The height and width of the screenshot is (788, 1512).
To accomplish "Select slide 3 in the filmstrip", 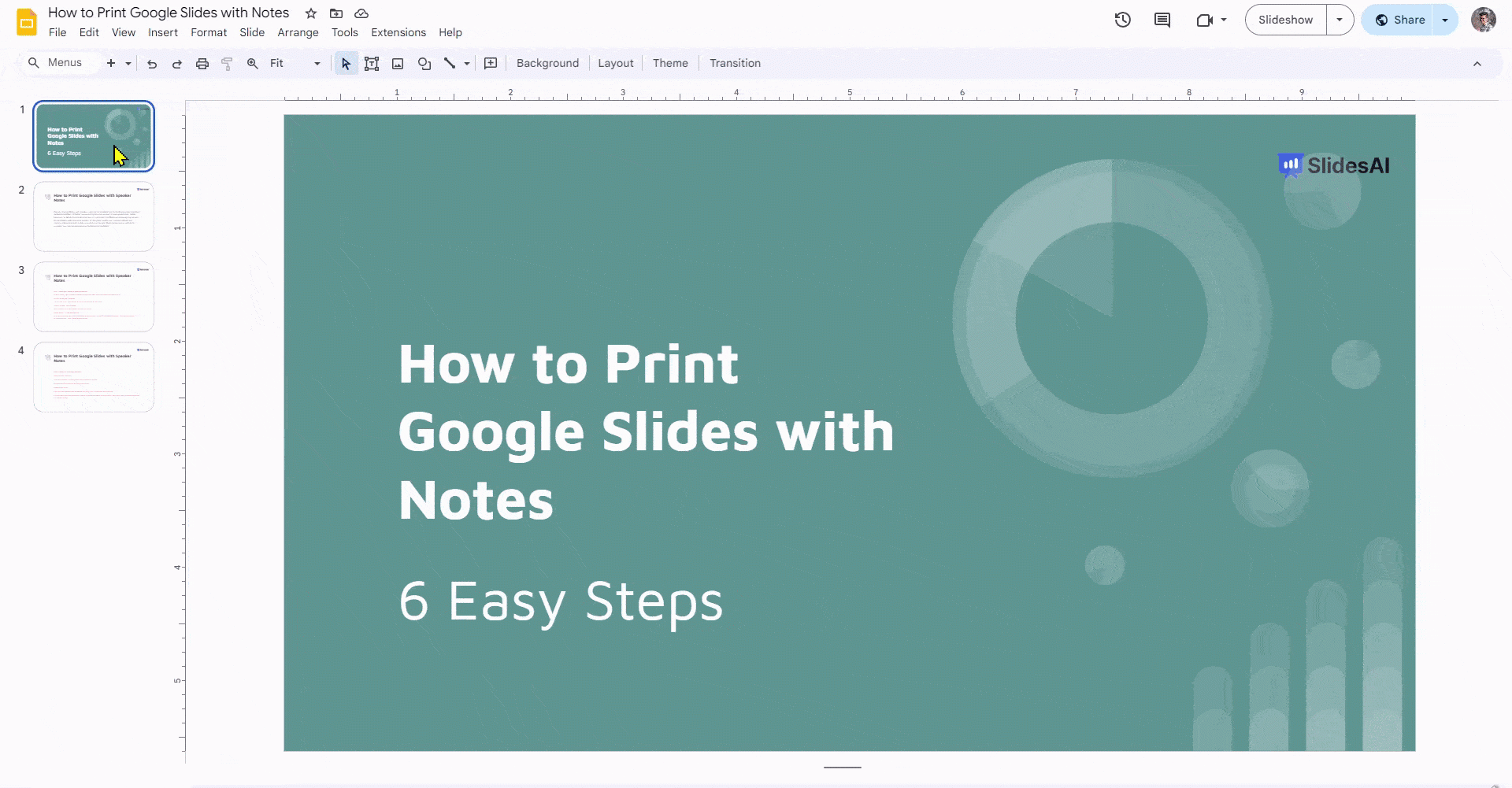I will tap(93, 297).
